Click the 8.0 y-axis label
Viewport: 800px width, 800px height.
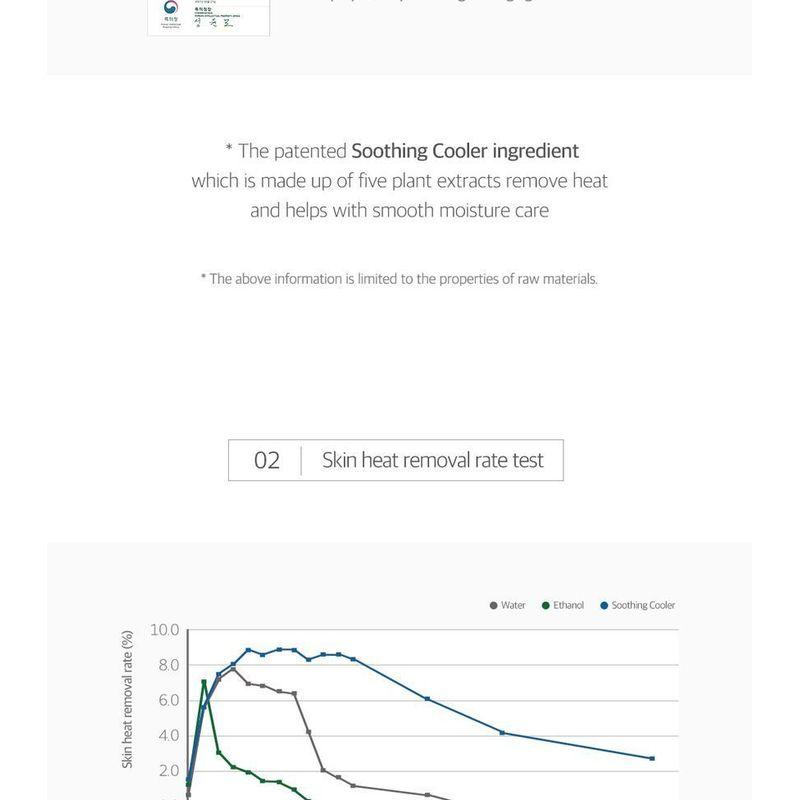168,665
